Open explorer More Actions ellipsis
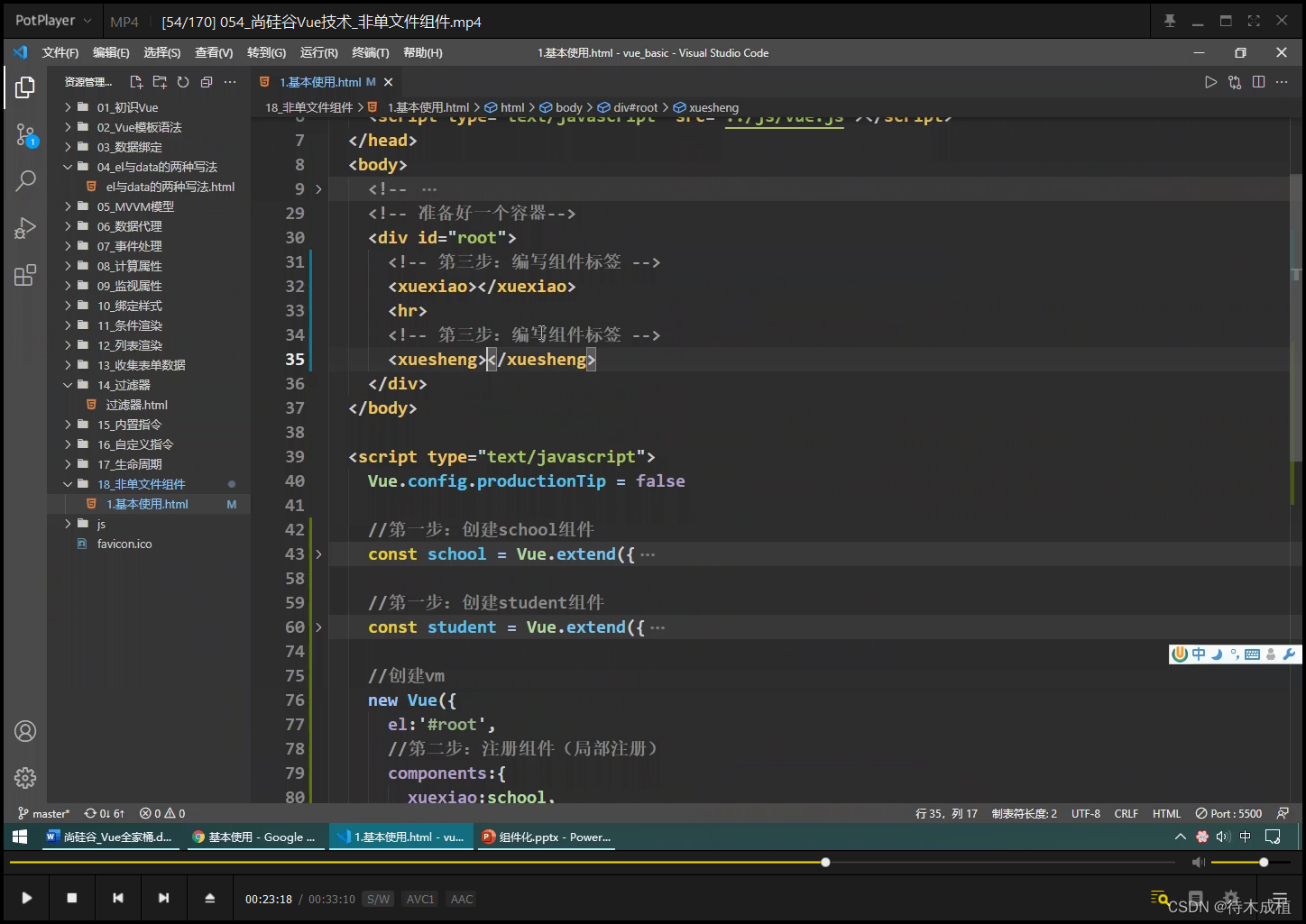1306x924 pixels. 230,82
